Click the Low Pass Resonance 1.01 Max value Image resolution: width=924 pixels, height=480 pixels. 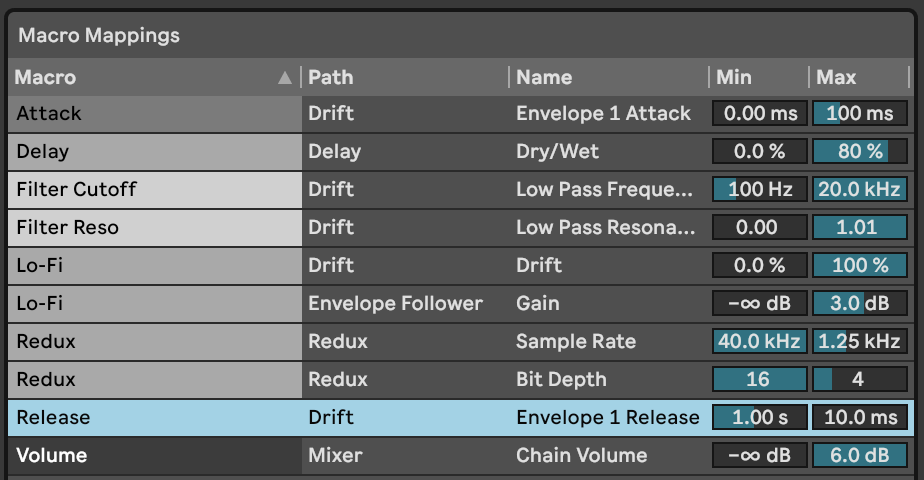(x=860, y=227)
